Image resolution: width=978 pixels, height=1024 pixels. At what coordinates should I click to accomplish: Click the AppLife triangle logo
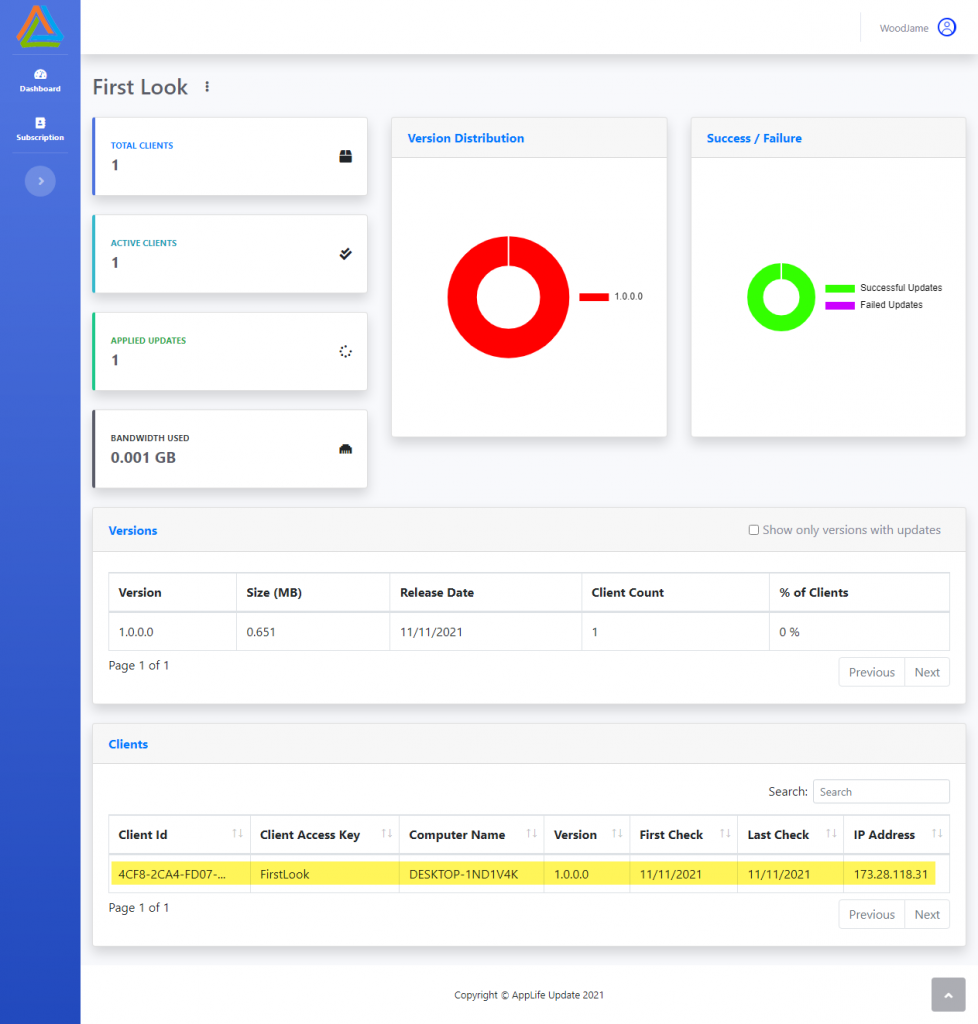(40, 26)
